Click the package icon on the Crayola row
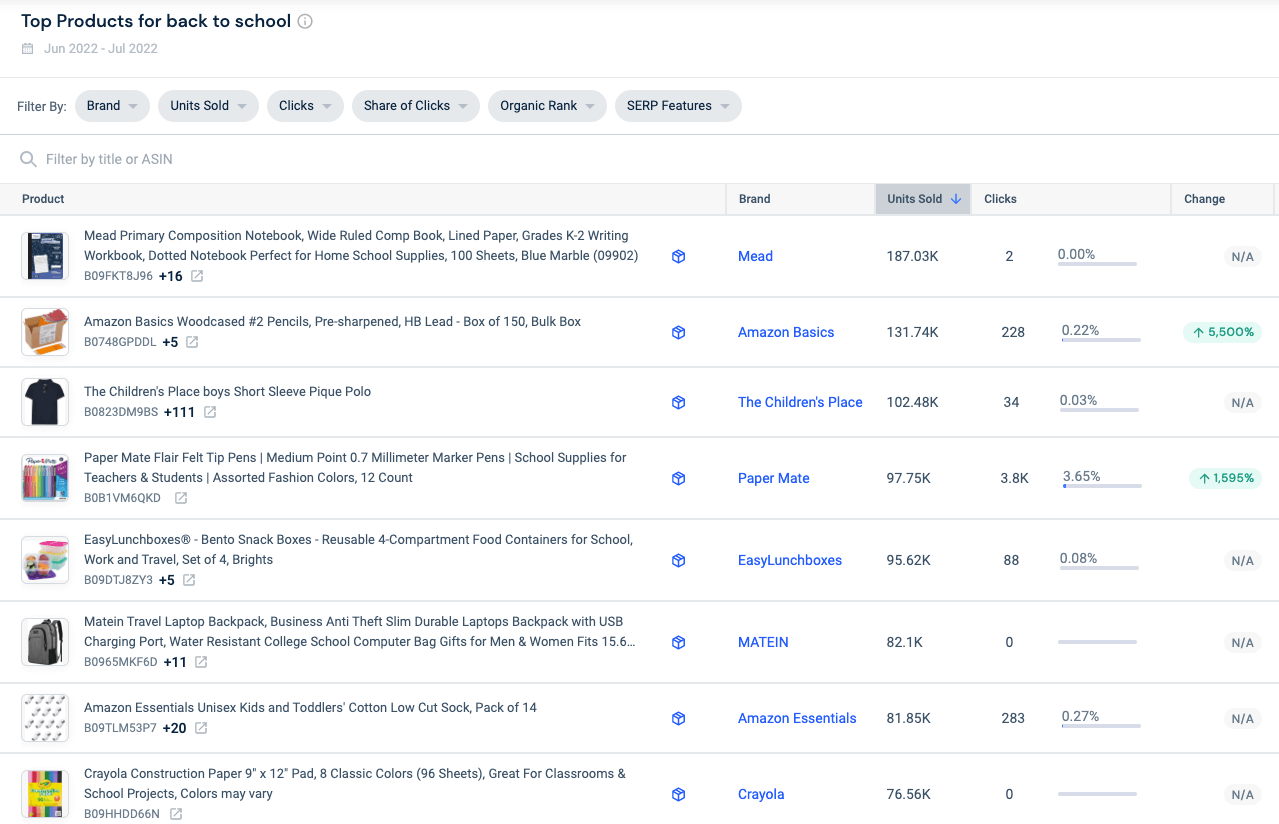 pos(678,794)
